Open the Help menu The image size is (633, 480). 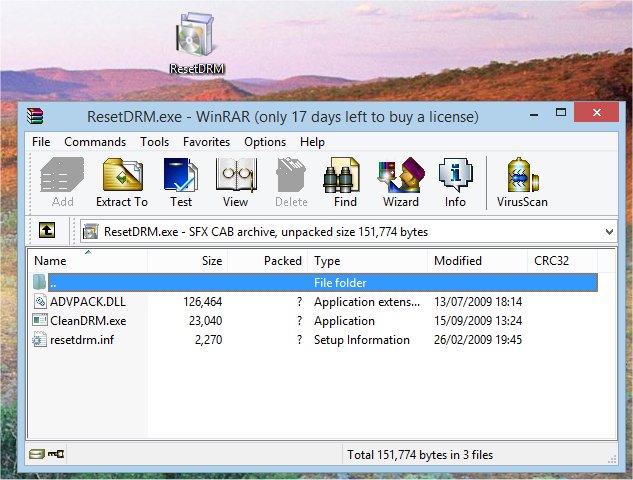(x=312, y=142)
